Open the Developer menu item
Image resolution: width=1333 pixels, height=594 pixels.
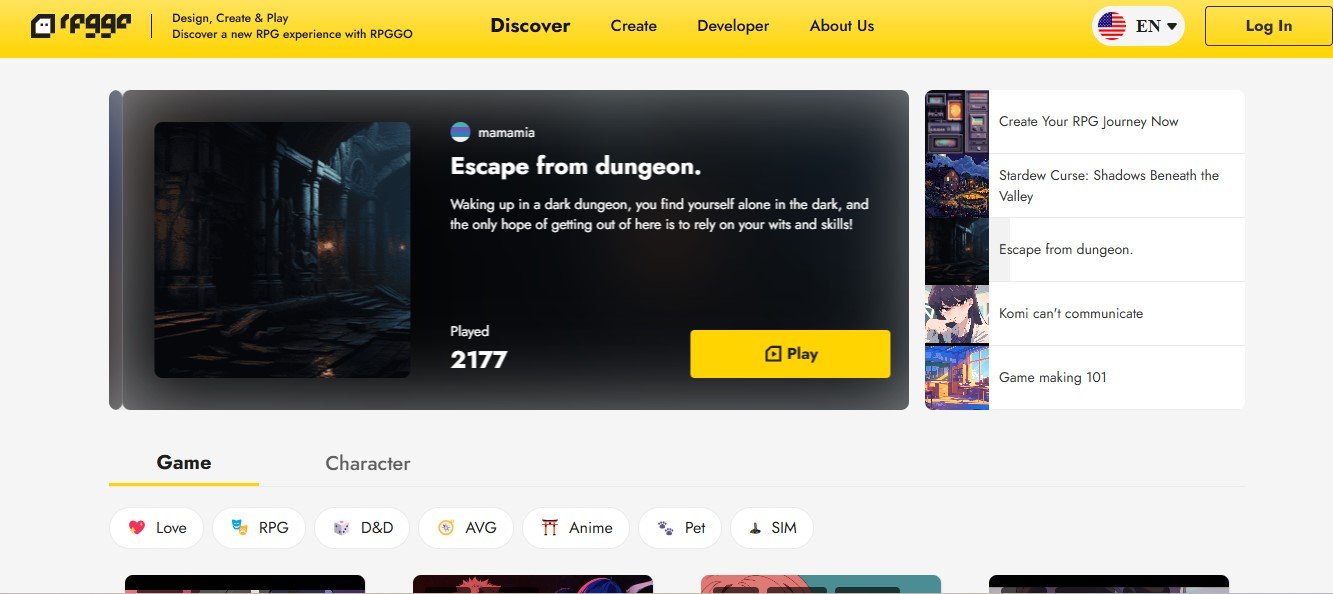coord(733,26)
